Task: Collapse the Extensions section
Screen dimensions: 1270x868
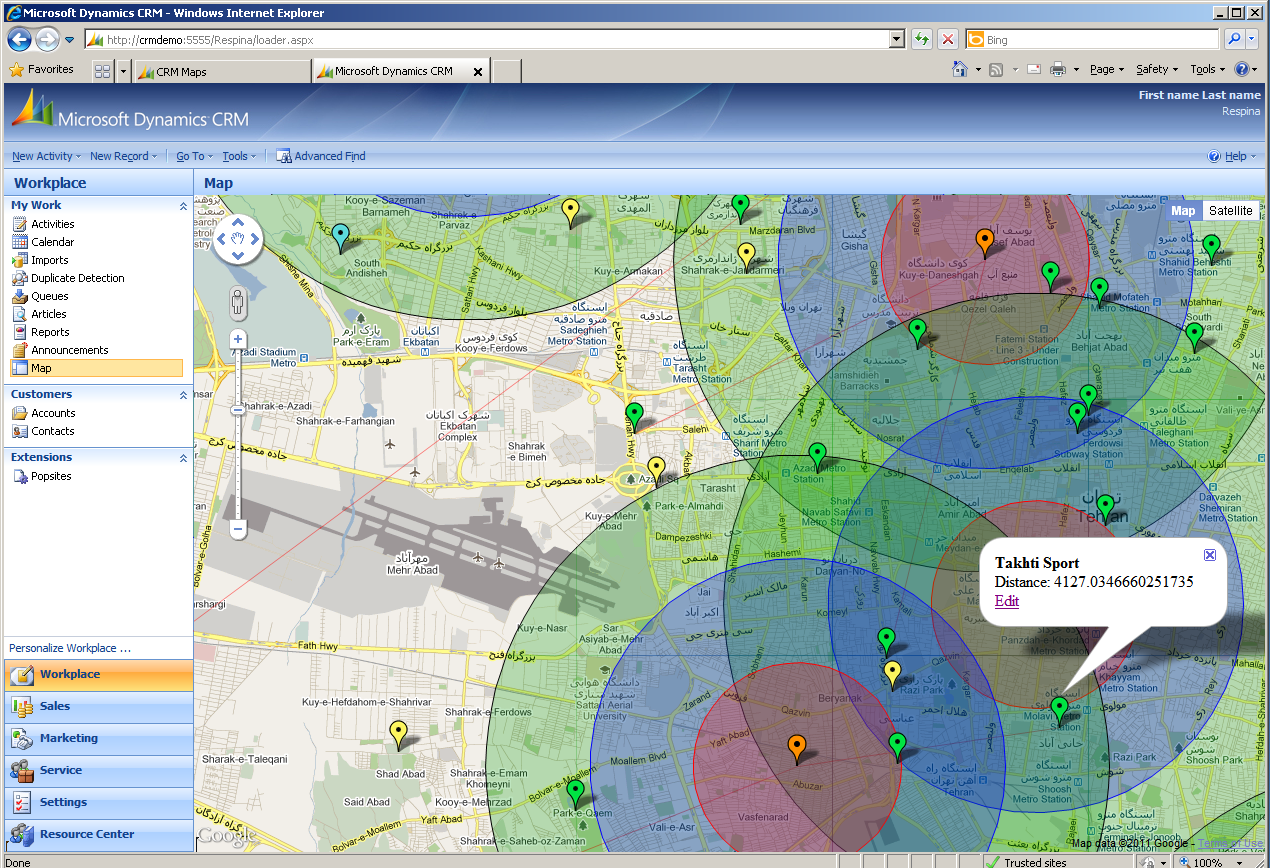Action: point(183,458)
